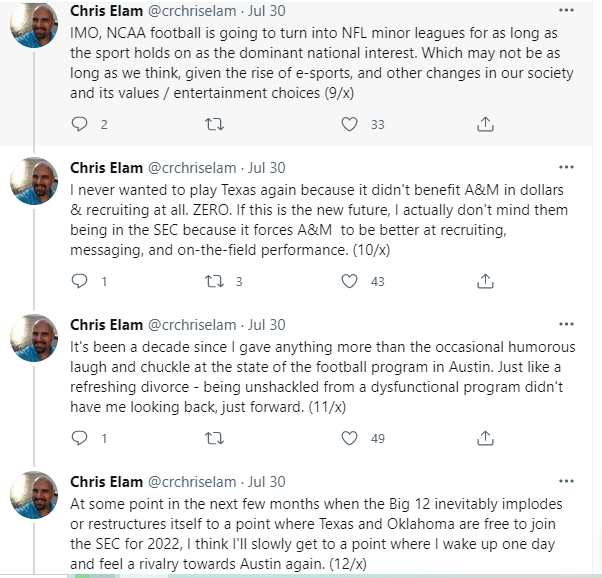
Task: Retweet the NCAA football minor leagues tweet
Action: (213, 125)
